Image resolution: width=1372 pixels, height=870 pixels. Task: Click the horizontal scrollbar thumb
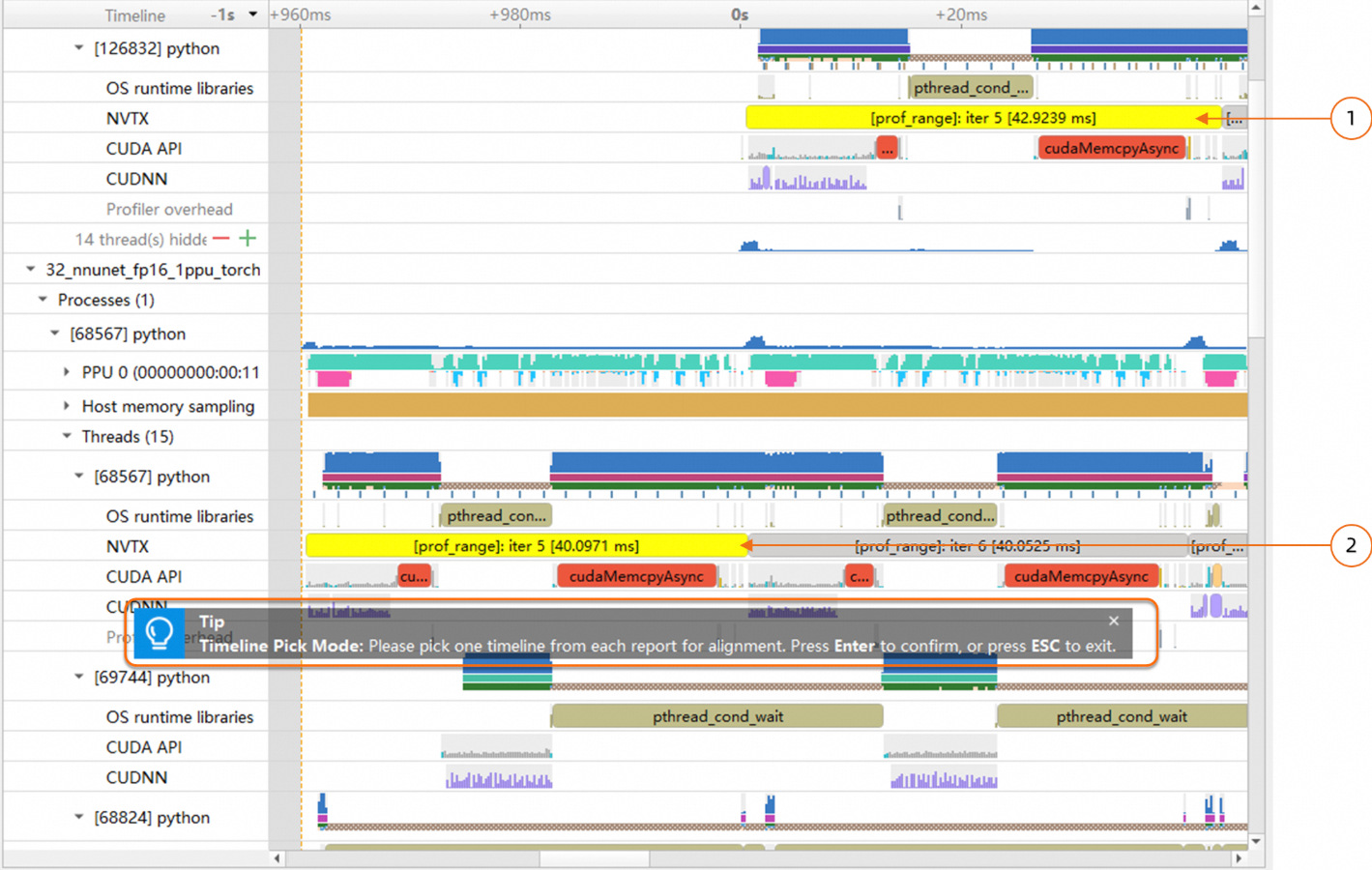[x=594, y=858]
